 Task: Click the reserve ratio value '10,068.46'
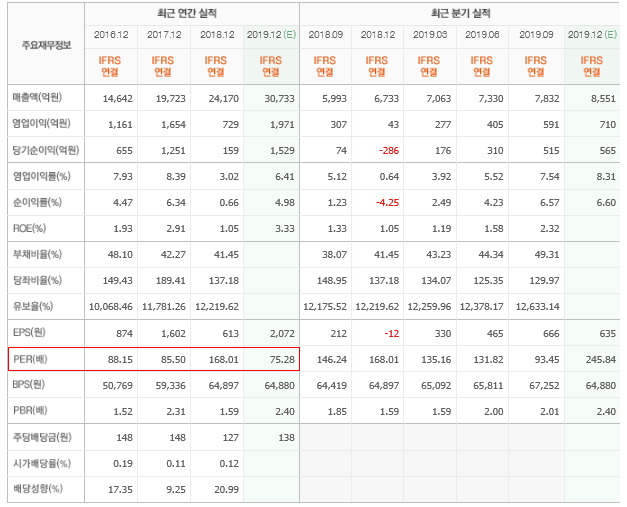[x=111, y=307]
